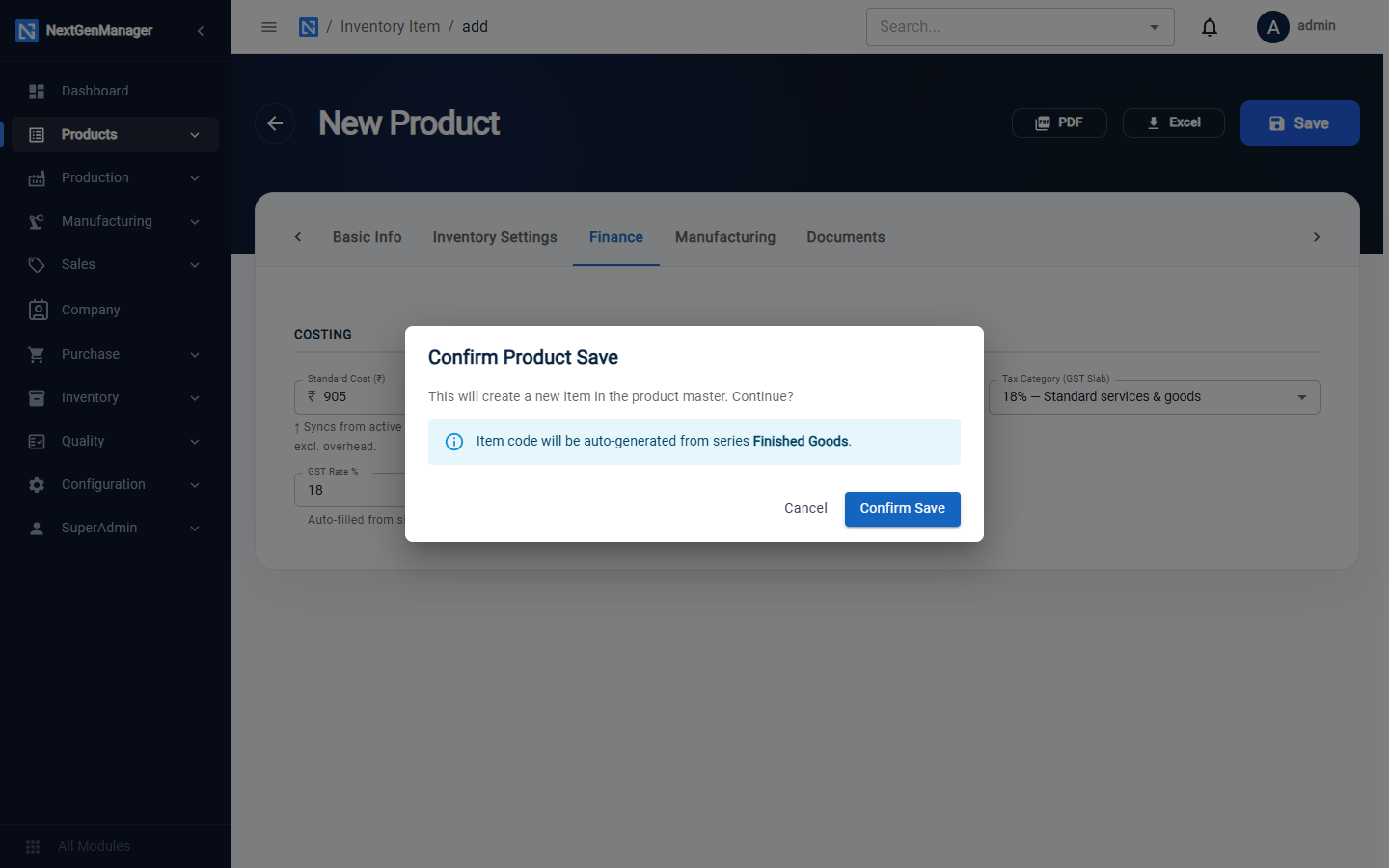
Task: Download the Excel export
Action: coord(1174,123)
